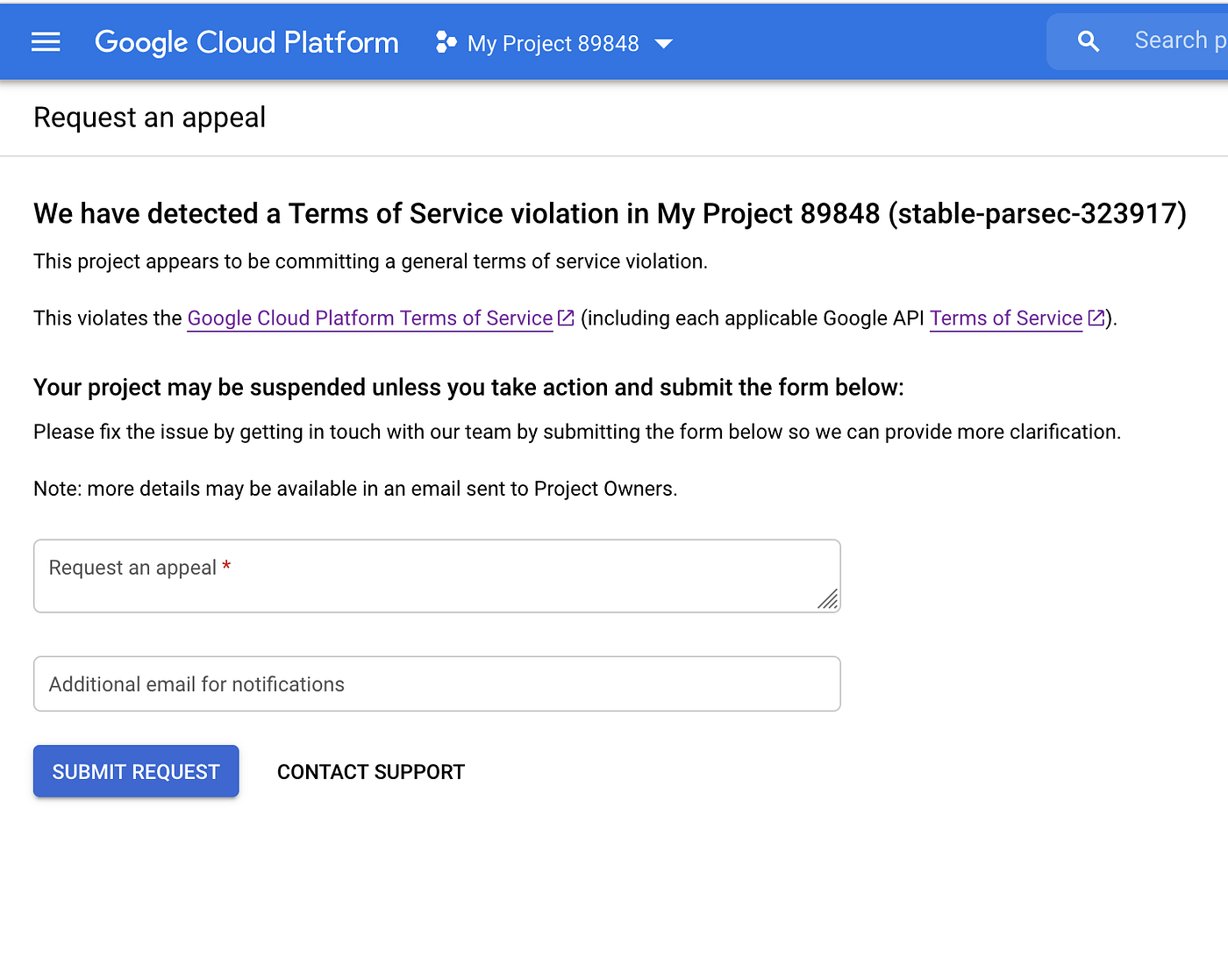1228x980 pixels.
Task: Open the Google API Terms of Service link
Action: pos(1006,318)
